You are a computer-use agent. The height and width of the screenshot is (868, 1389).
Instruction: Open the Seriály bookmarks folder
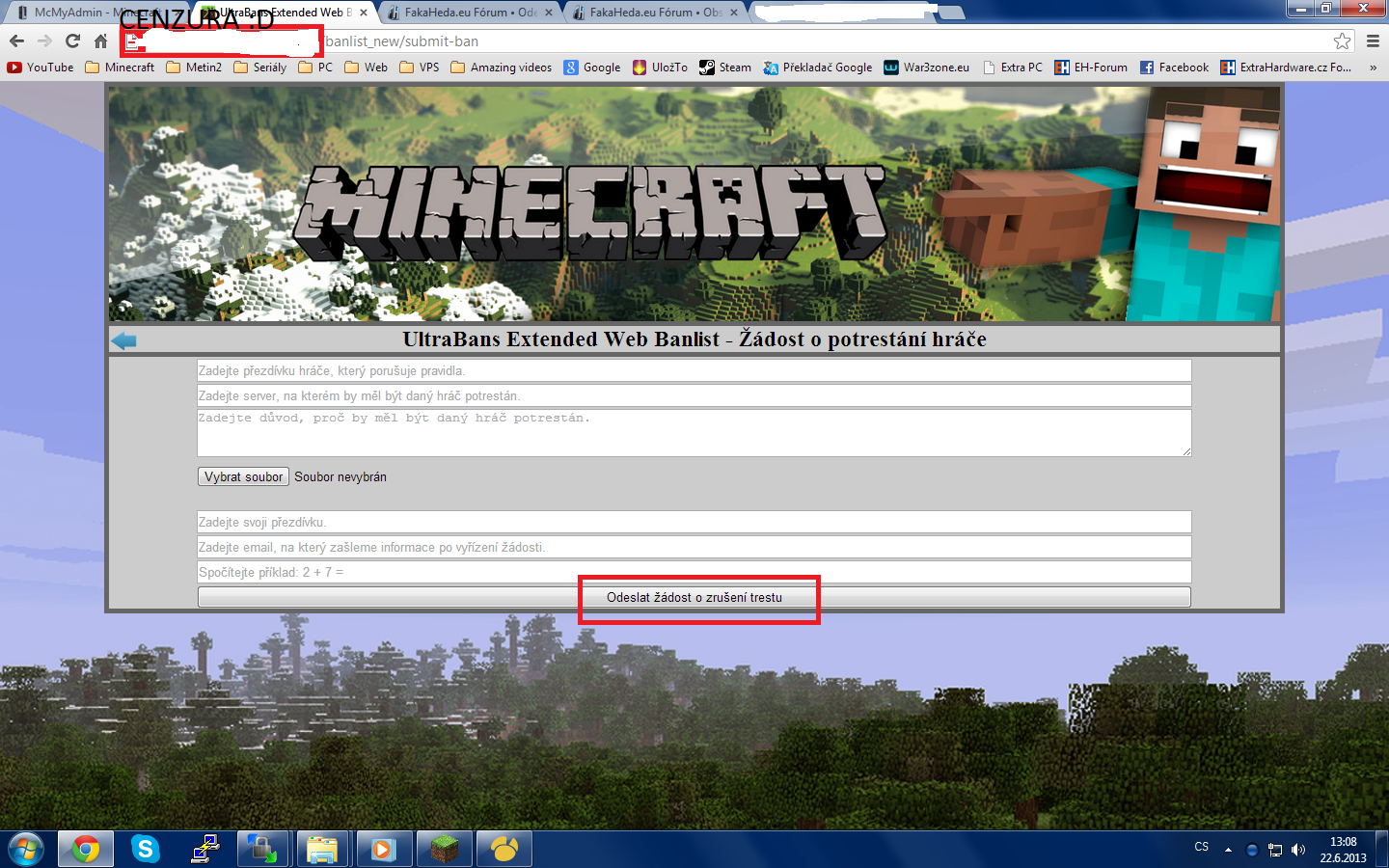[260, 68]
